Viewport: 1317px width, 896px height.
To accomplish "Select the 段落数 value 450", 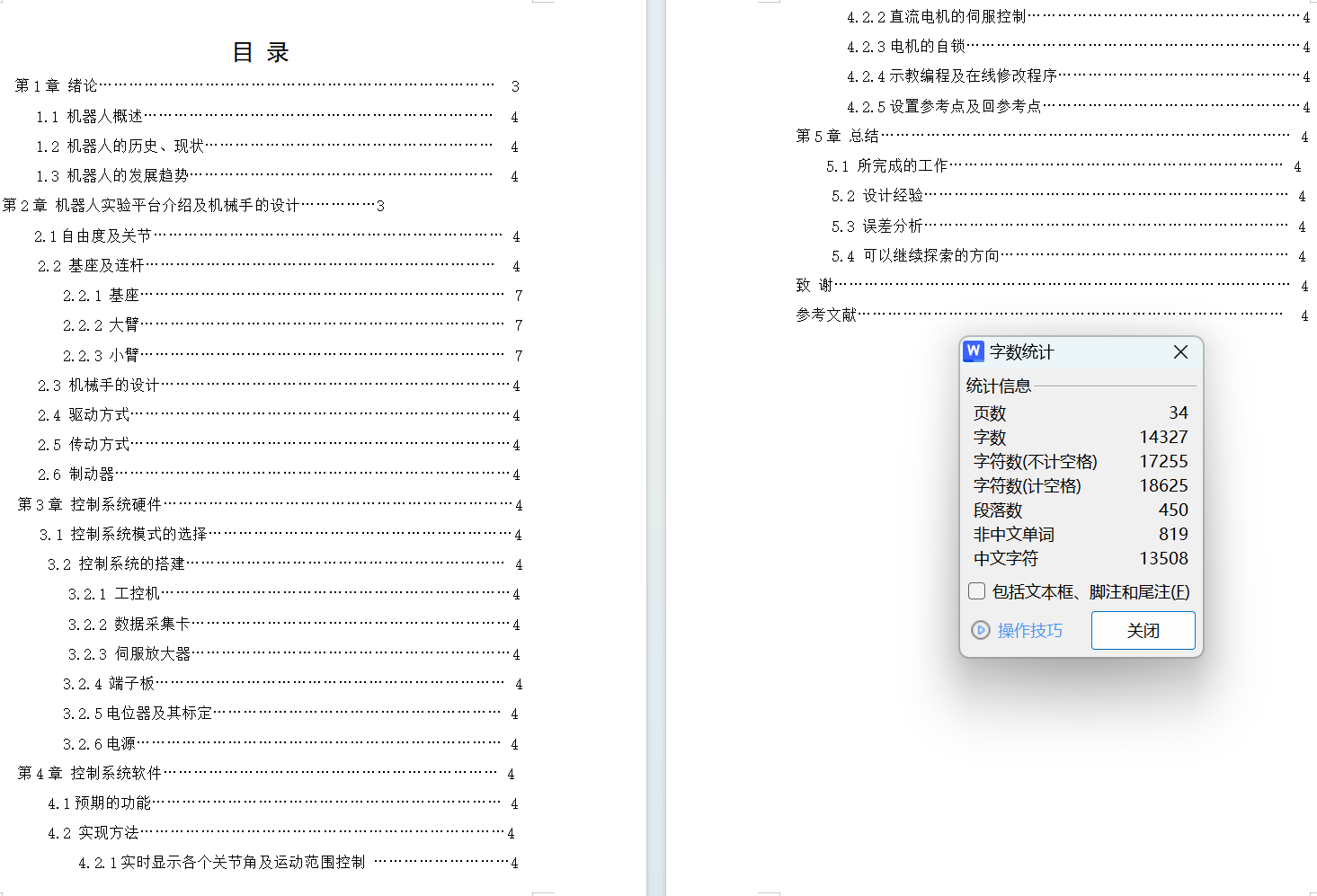I will coord(1173,510).
